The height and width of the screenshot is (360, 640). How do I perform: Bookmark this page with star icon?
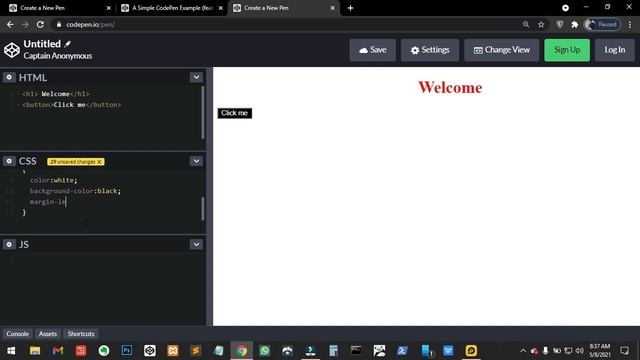point(541,24)
